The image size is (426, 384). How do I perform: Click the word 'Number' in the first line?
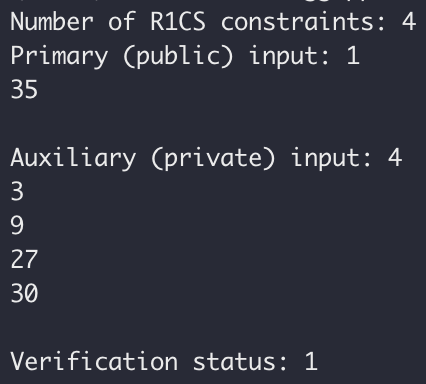52,22
